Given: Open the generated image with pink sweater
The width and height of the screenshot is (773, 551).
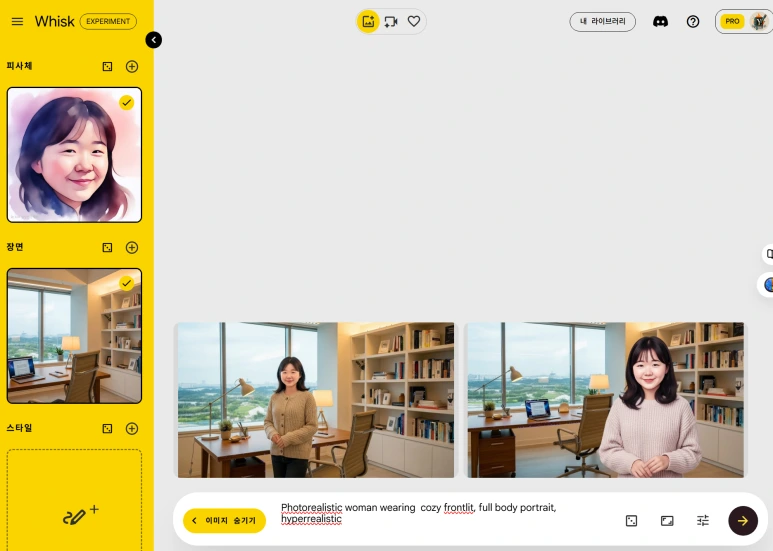Looking at the screenshot, I should (605, 400).
